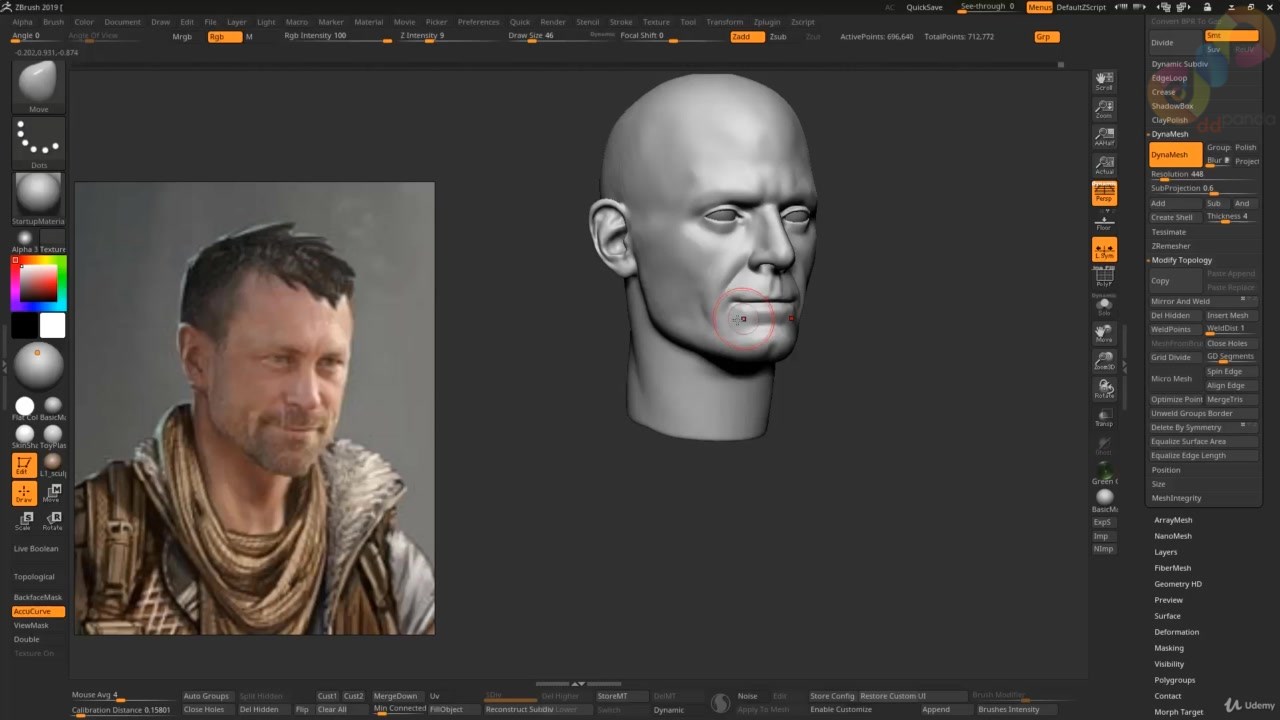Viewport: 1280px width, 720px height.
Task: Expand the NanoMesh subpalette
Action: coord(1173,536)
